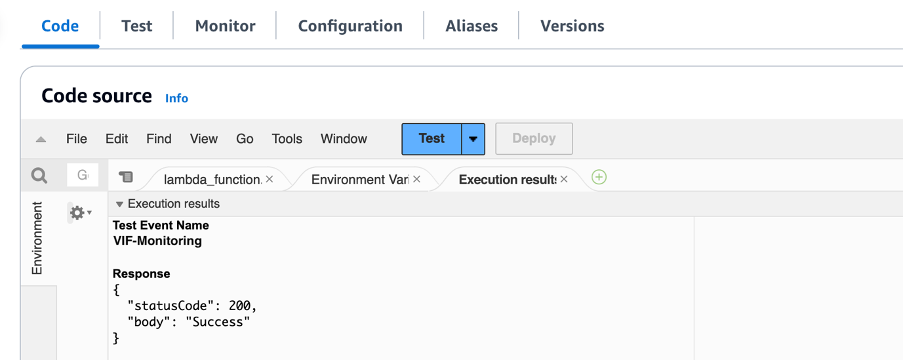
Task: Open the Go menu
Action: click(x=244, y=139)
